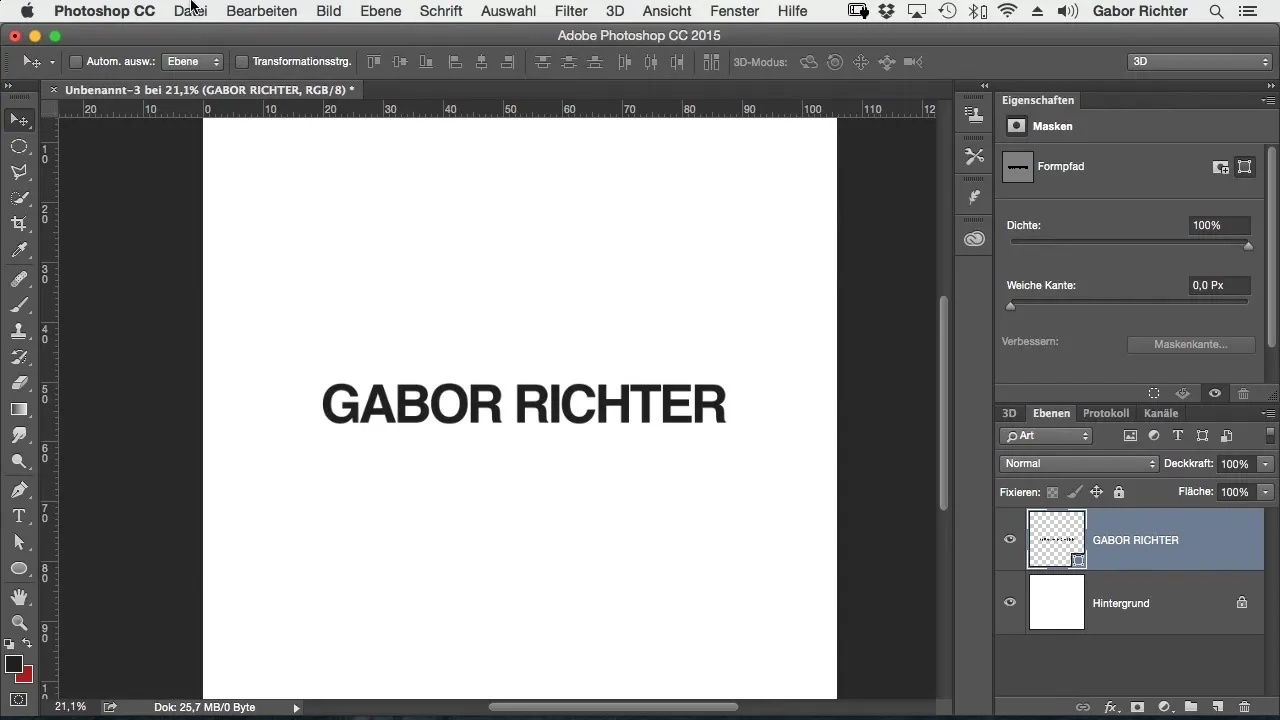Open the Normal blend mode dropdown

click(x=1079, y=464)
